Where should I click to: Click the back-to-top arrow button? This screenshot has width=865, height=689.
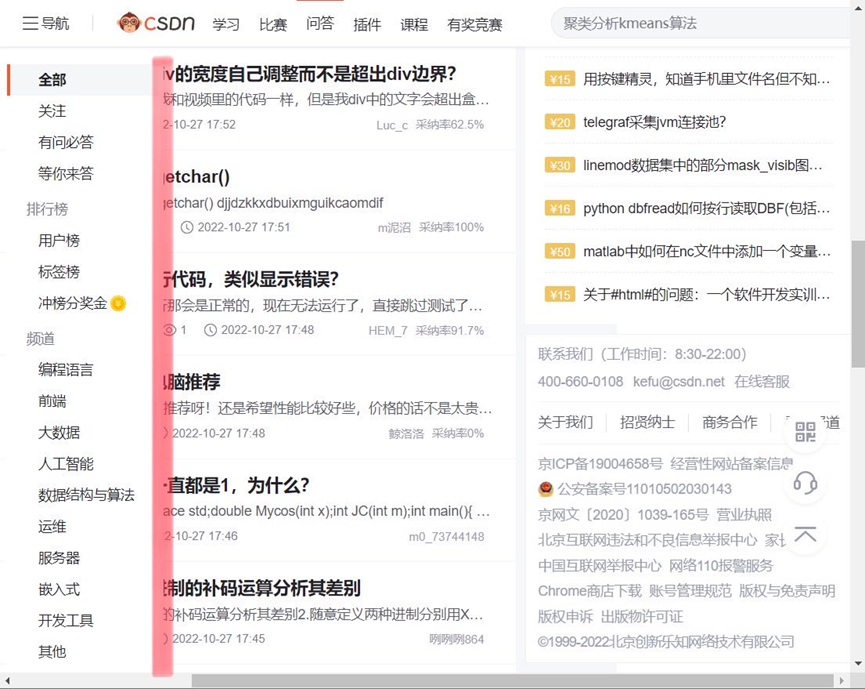805,536
